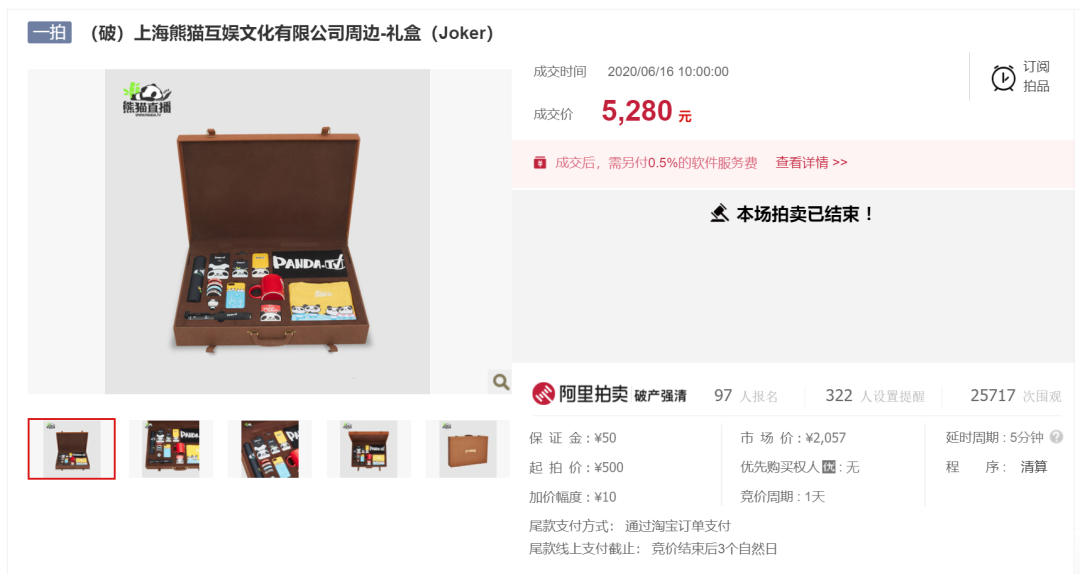The image size is (1080, 574).
Task: Click the question mark beside 延时周期
Action: 1056,437
